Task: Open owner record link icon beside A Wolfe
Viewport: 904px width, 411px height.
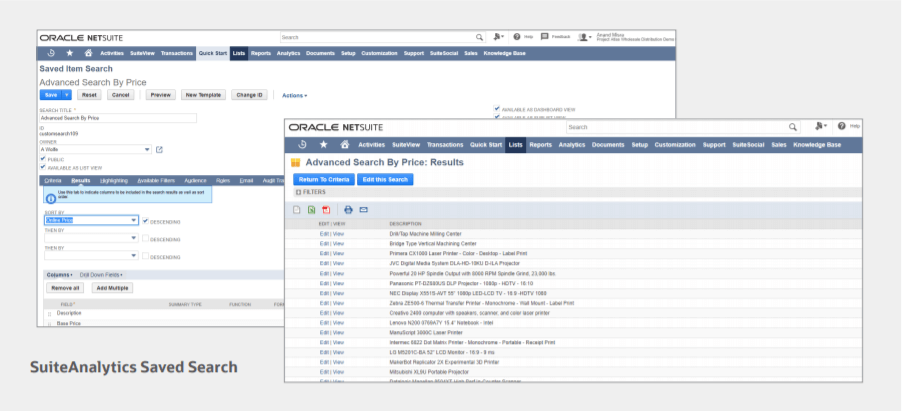Action: pos(160,150)
